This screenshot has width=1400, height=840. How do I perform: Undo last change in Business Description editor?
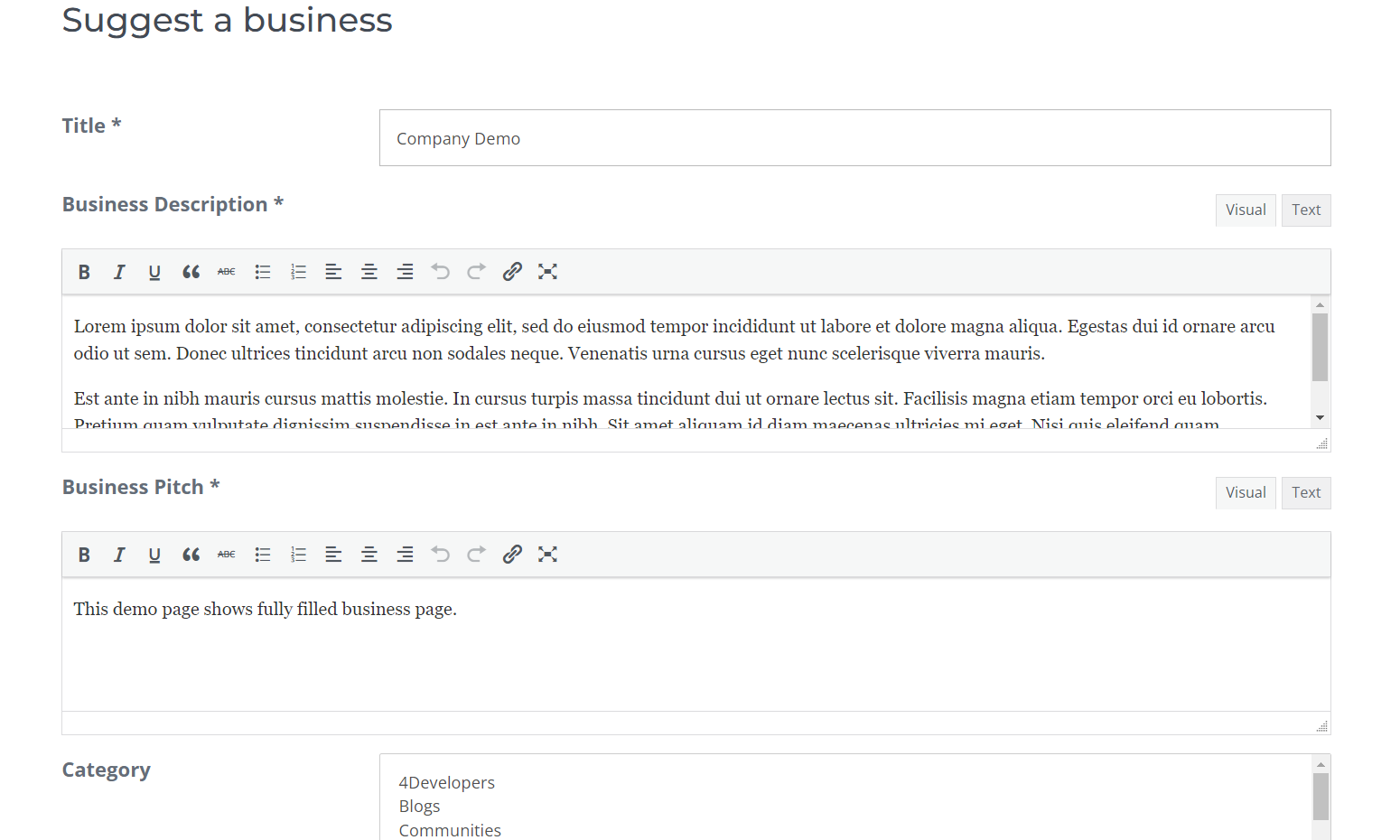click(441, 272)
